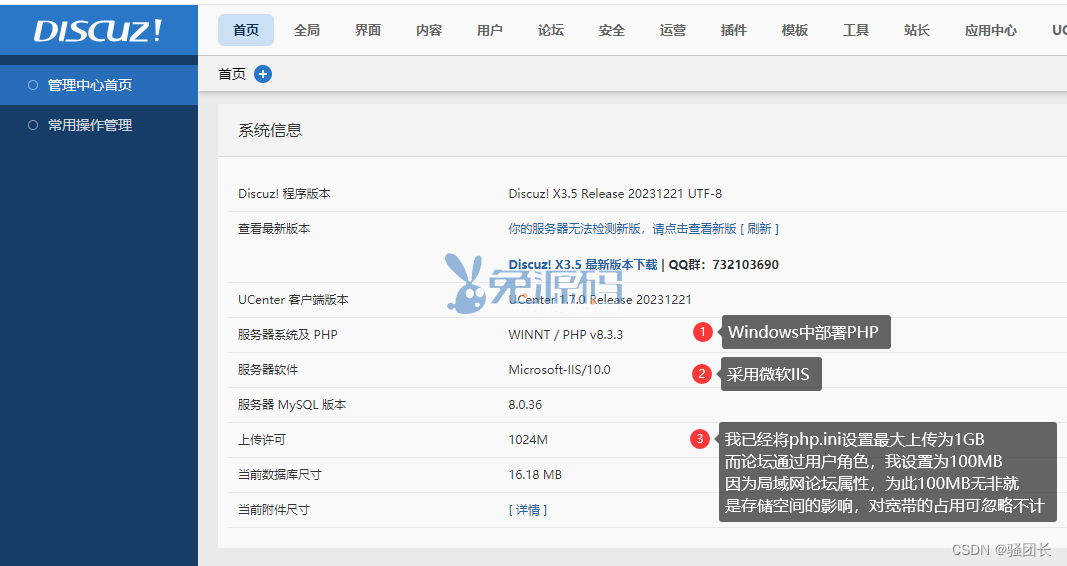Select the 1024M upload limit value
The width and height of the screenshot is (1067, 566).
[x=528, y=439]
